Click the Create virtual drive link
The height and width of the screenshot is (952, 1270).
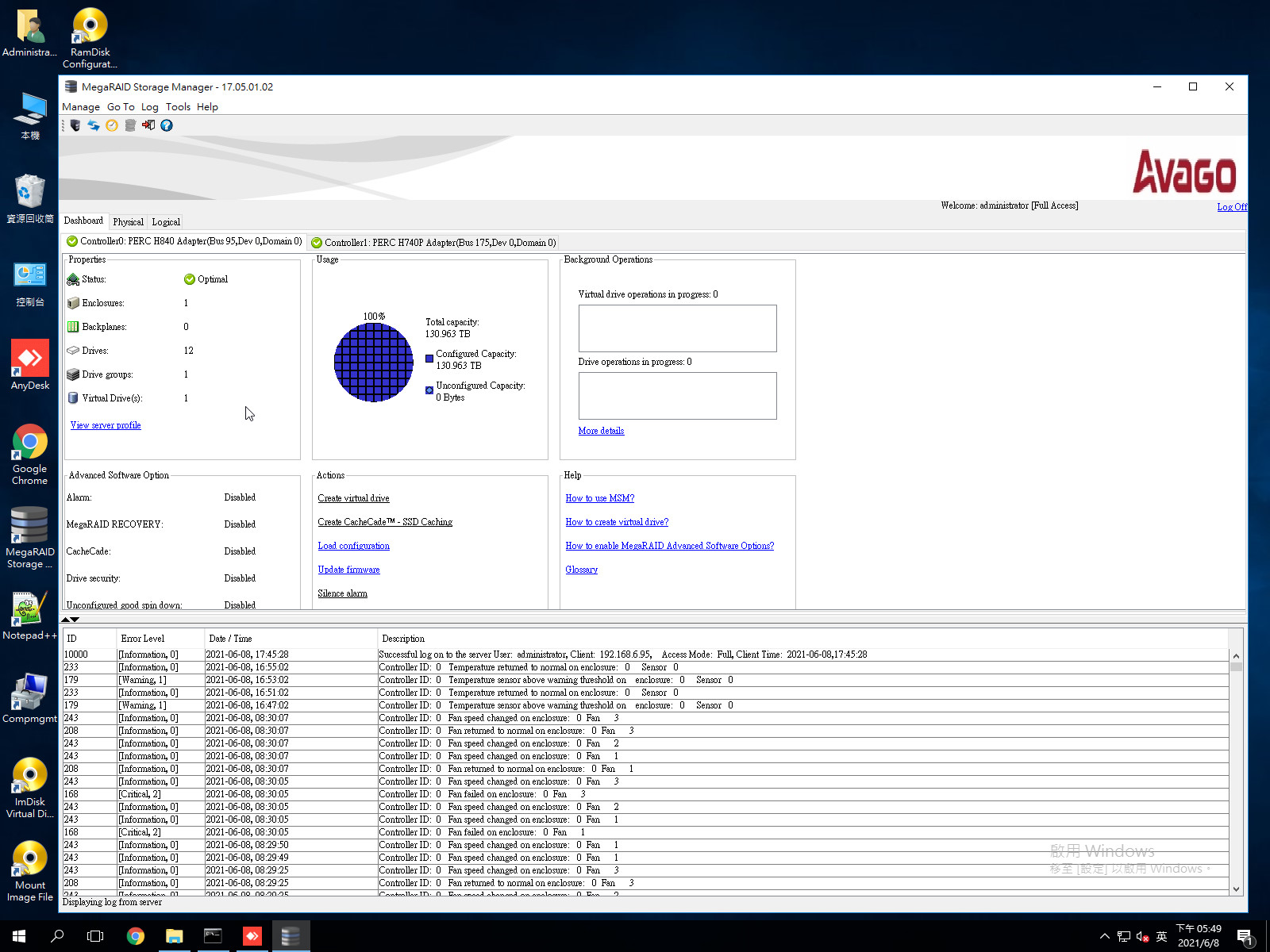click(353, 498)
